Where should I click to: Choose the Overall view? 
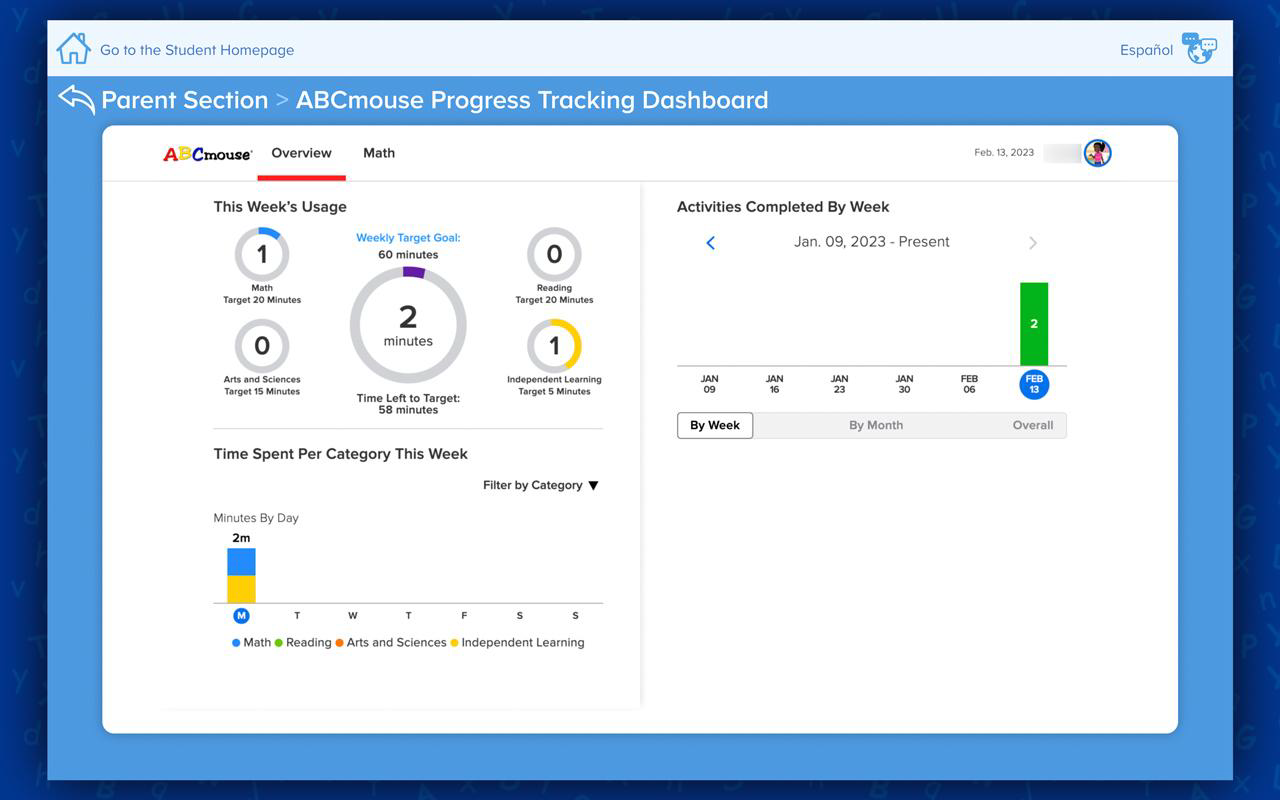tap(1033, 425)
